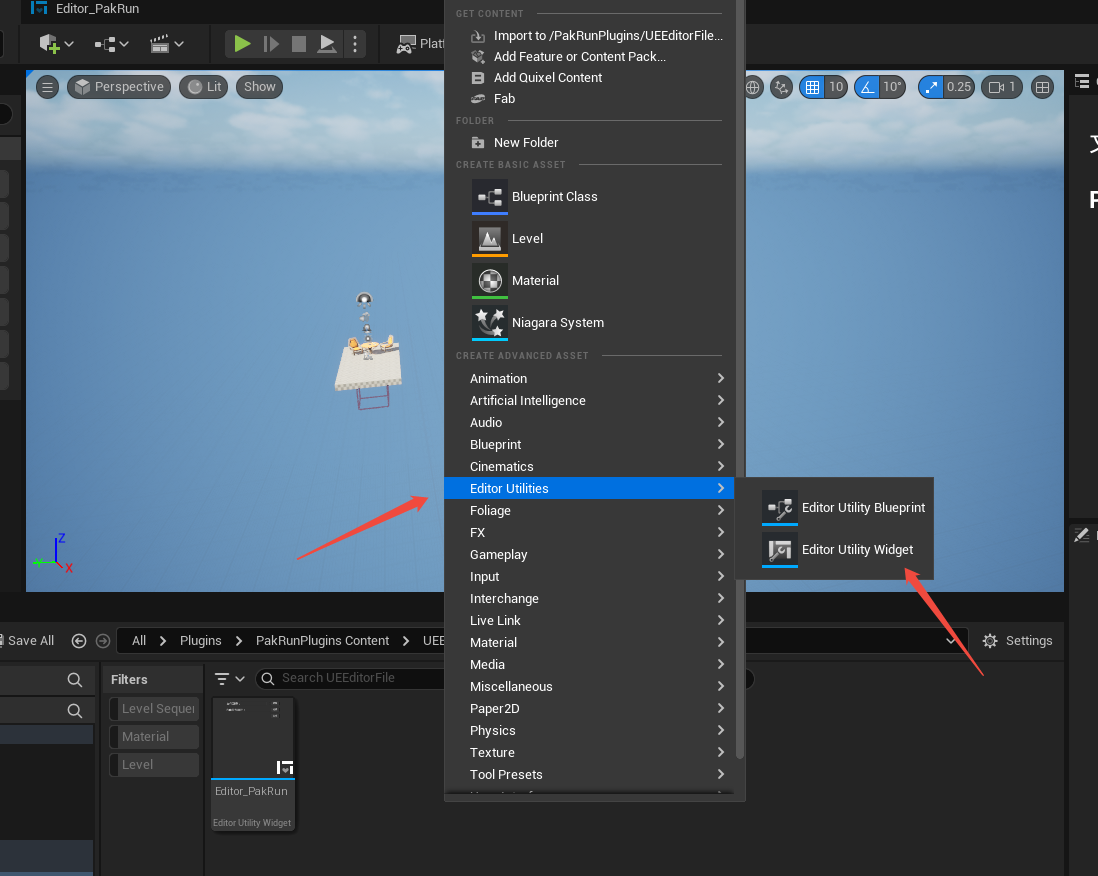Change rotation snap value 10°
The width and height of the screenshot is (1098, 876).
(x=892, y=87)
